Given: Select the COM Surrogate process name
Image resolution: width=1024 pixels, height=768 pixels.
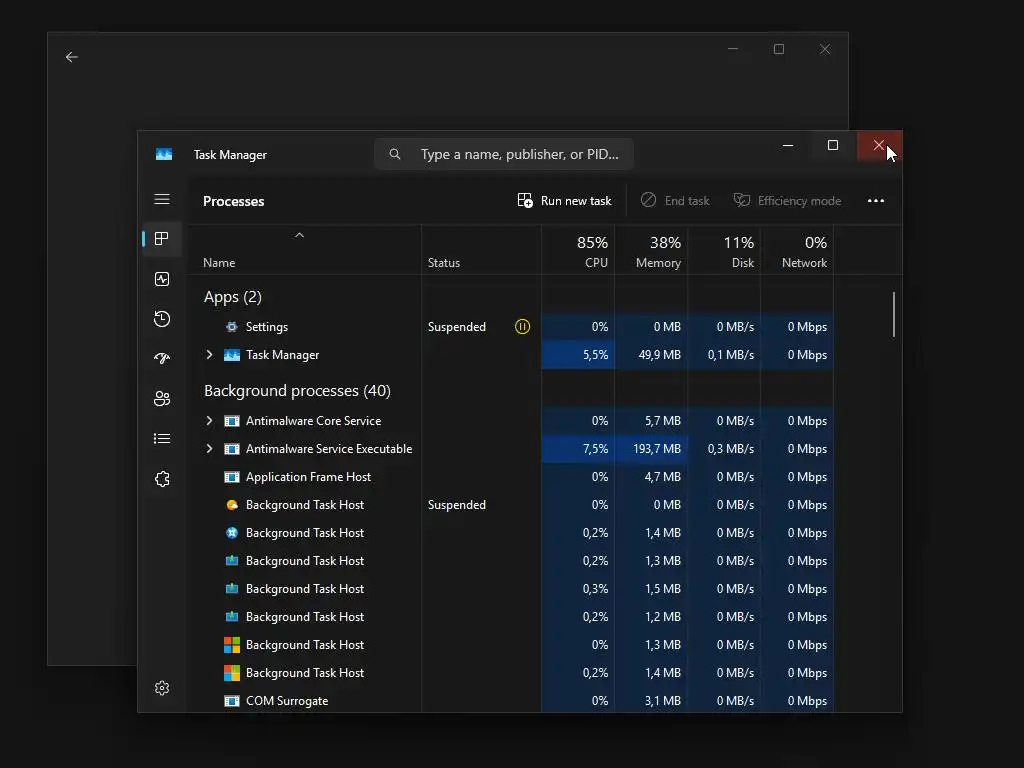Looking at the screenshot, I should coord(287,701).
